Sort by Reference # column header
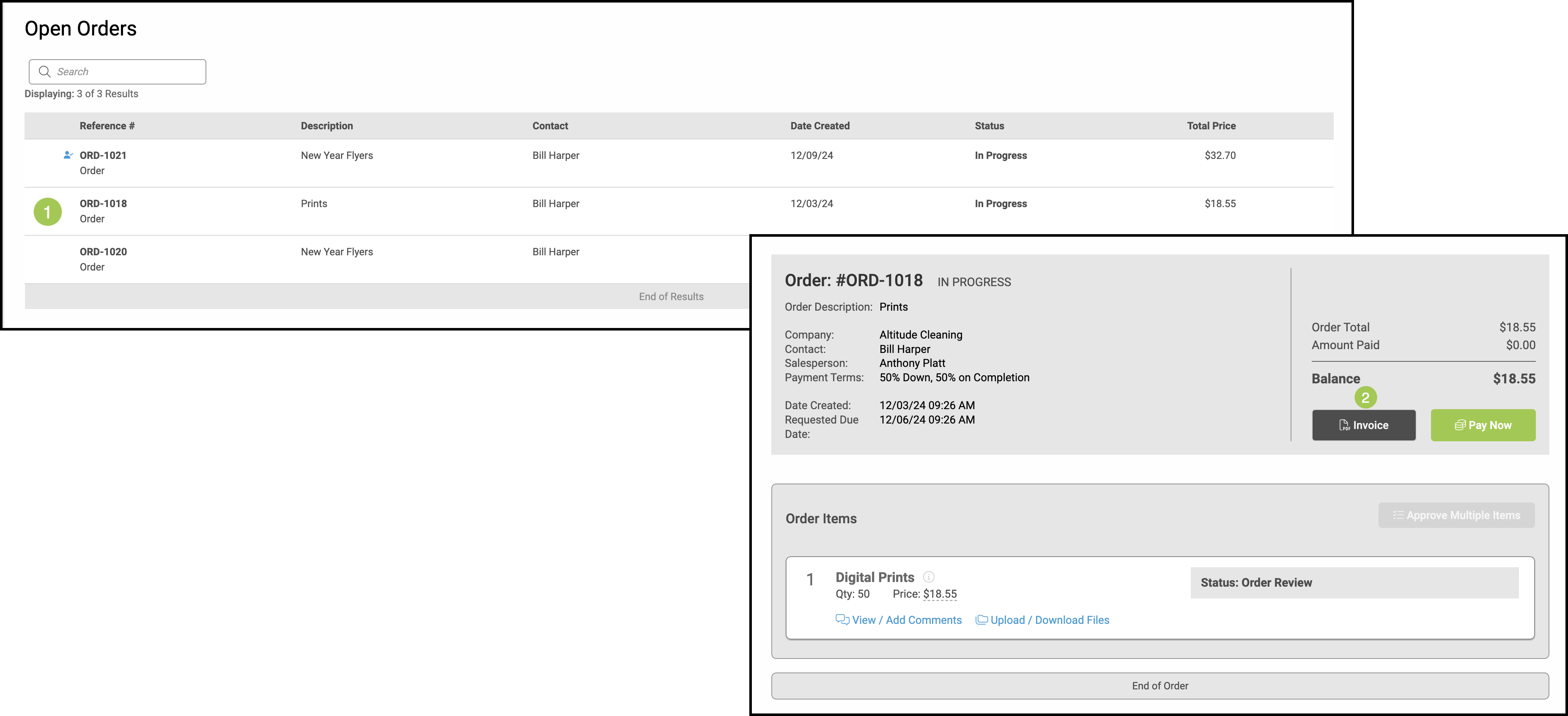 point(107,126)
